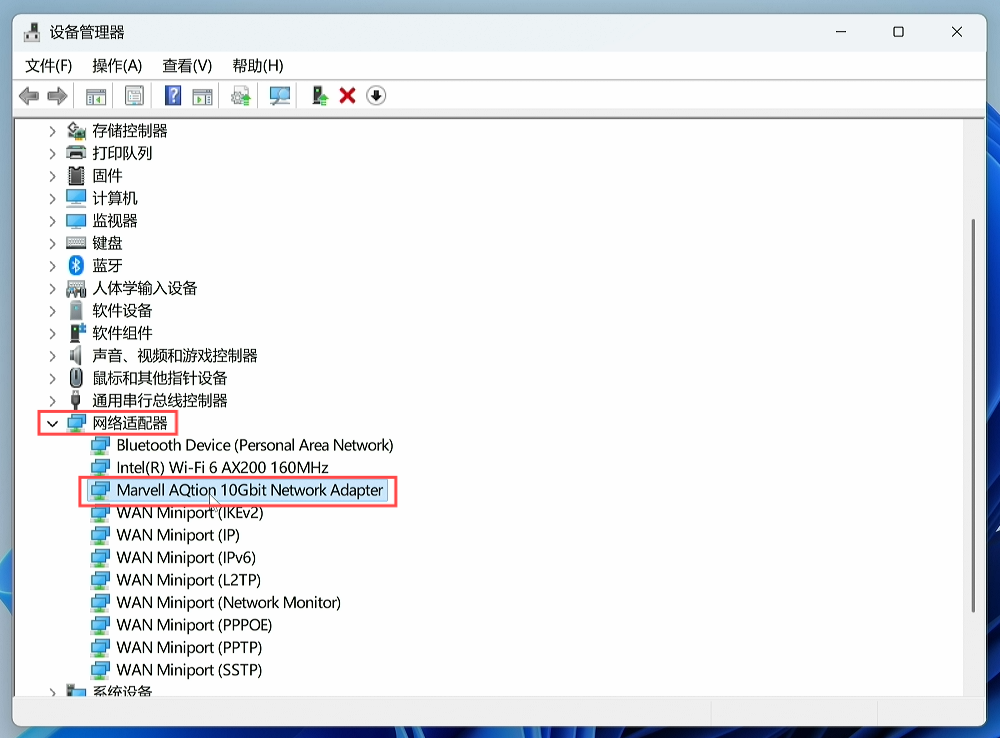Select the 固件 category label
Viewport: 1000px width, 738px height.
coord(107,175)
